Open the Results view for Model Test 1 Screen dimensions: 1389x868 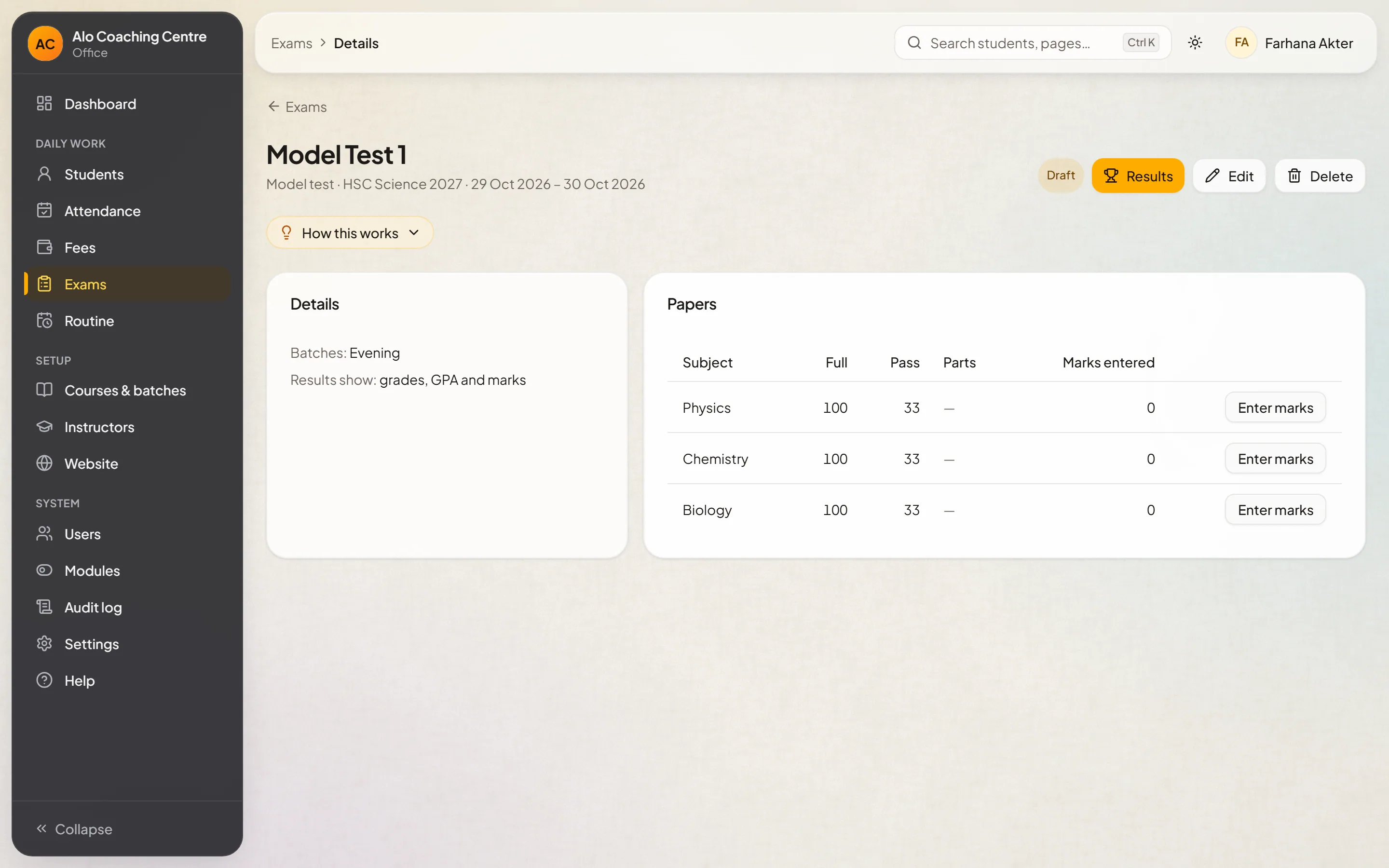[1138, 176]
